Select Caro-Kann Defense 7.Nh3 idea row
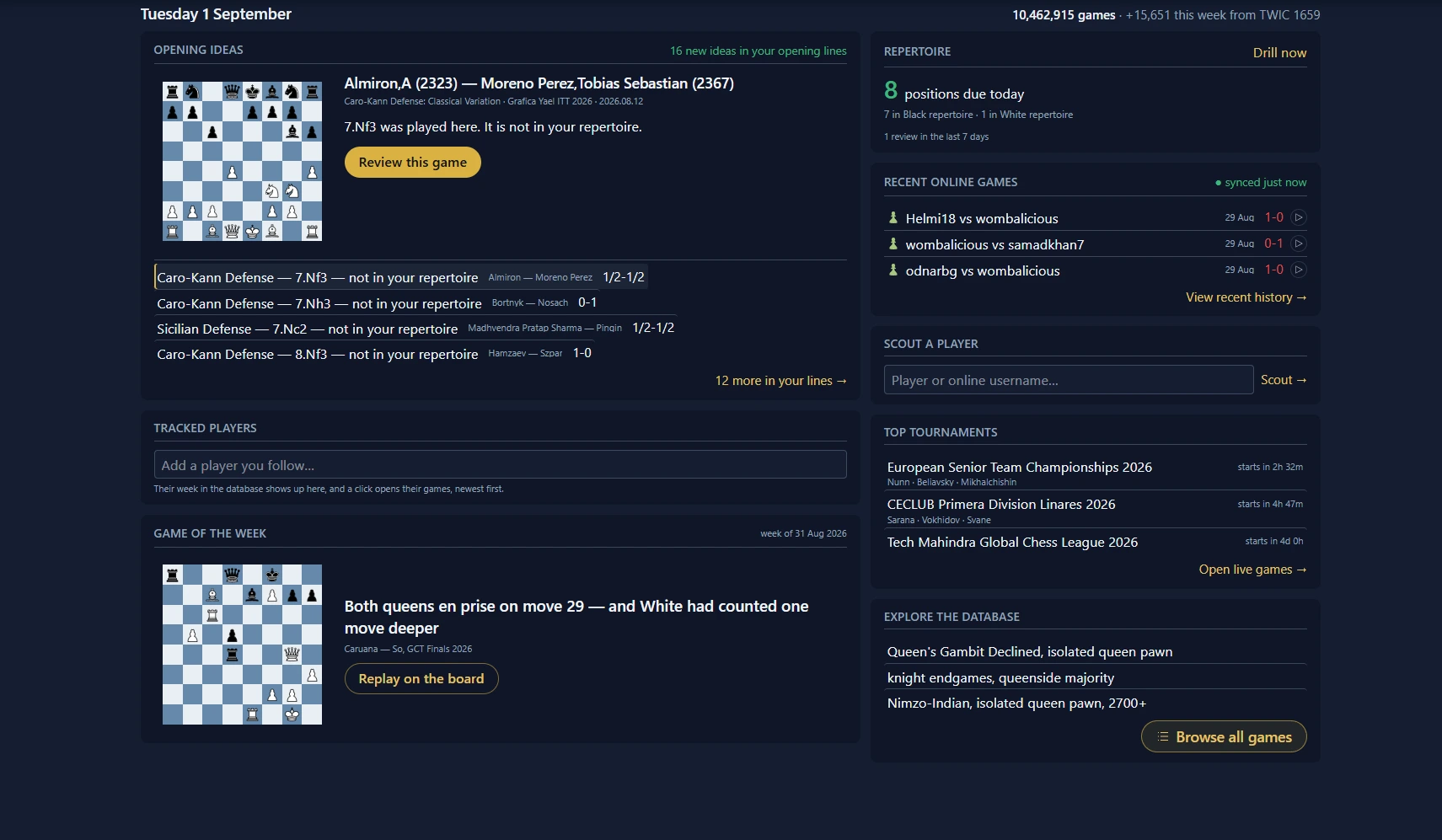 [x=378, y=303]
